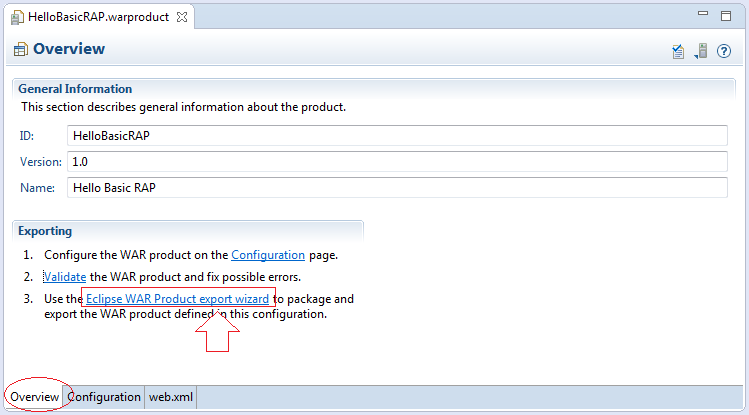Click the Exporting section header
The image size is (749, 415).
45,231
